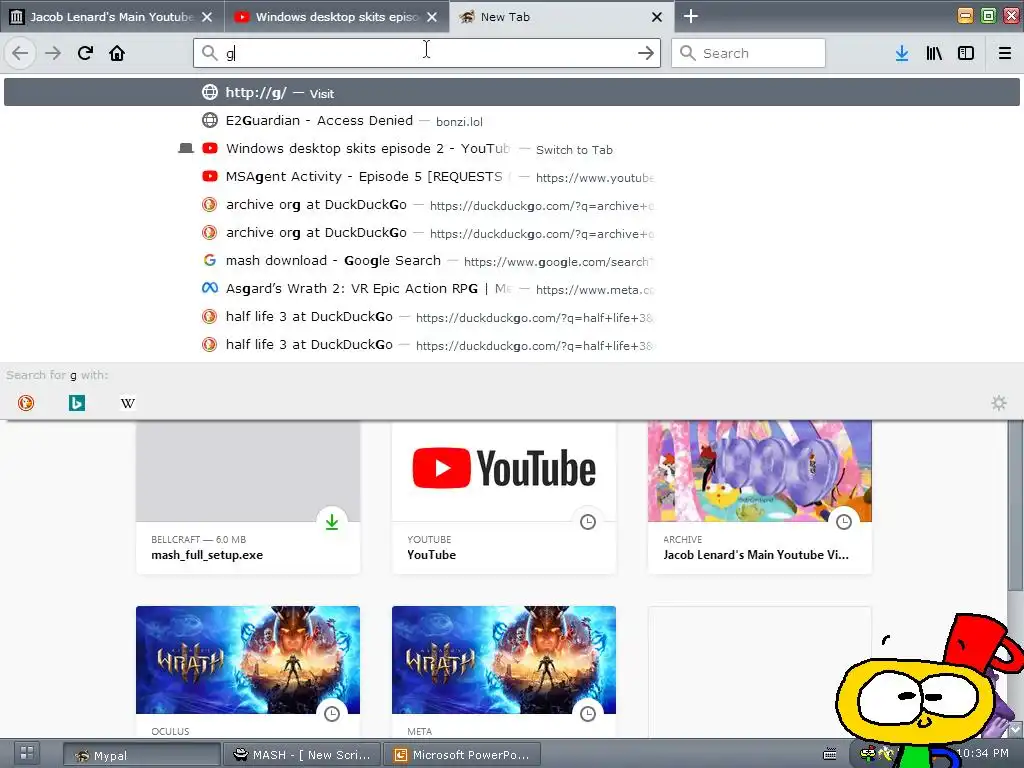Open the Meta Wrath highlight thumbnail
Viewport: 1024px width, 768px height.
tap(504, 660)
